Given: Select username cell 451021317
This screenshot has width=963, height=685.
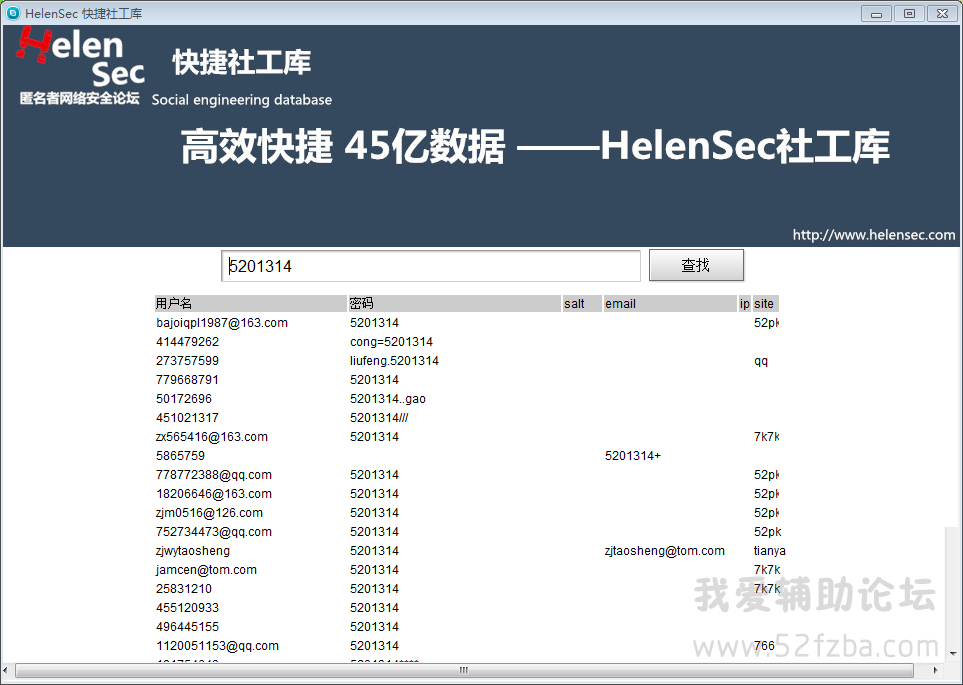Looking at the screenshot, I should pyautogui.click(x=187, y=418).
